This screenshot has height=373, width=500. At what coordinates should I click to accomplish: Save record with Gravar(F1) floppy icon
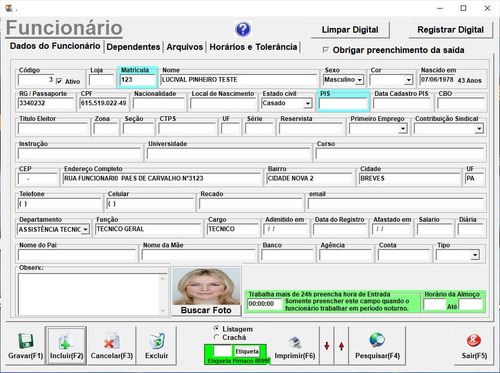point(25,346)
